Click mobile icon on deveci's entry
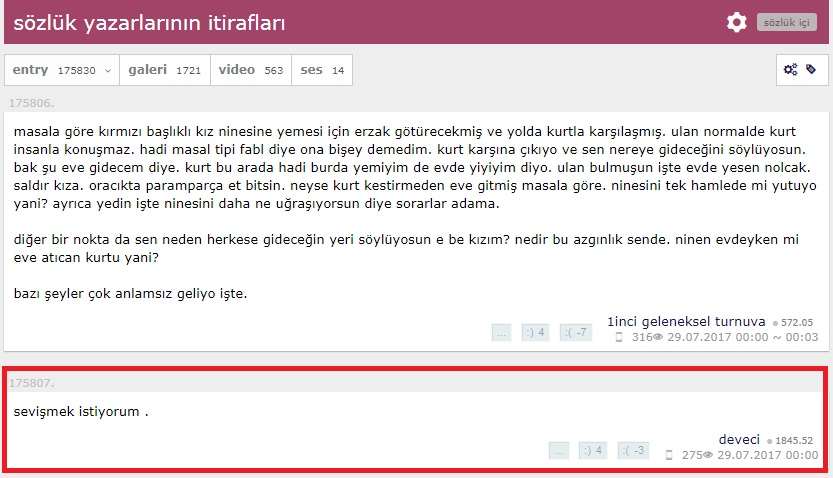 (x=669, y=455)
